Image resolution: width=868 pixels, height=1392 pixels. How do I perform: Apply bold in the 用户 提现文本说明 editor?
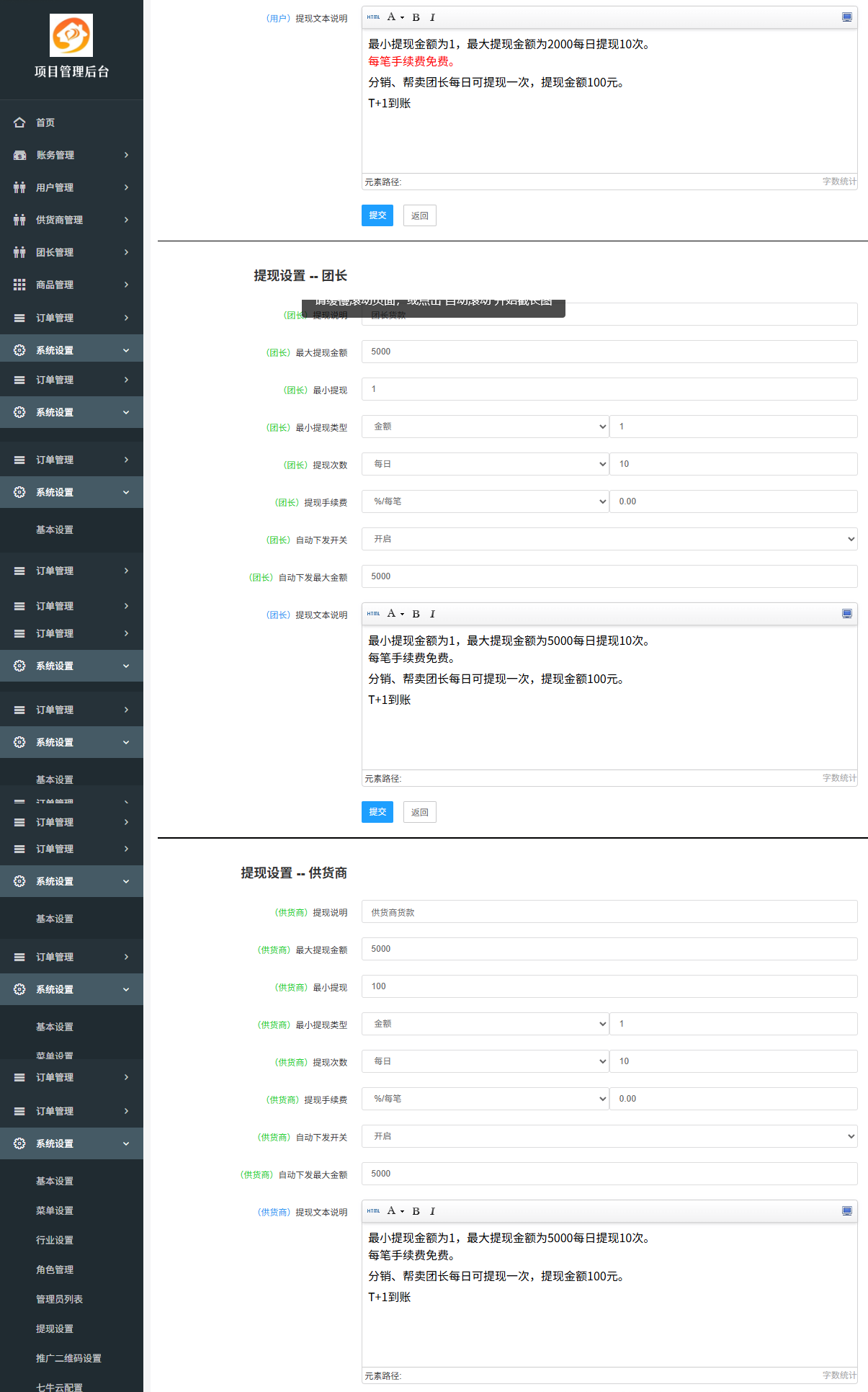(x=416, y=17)
